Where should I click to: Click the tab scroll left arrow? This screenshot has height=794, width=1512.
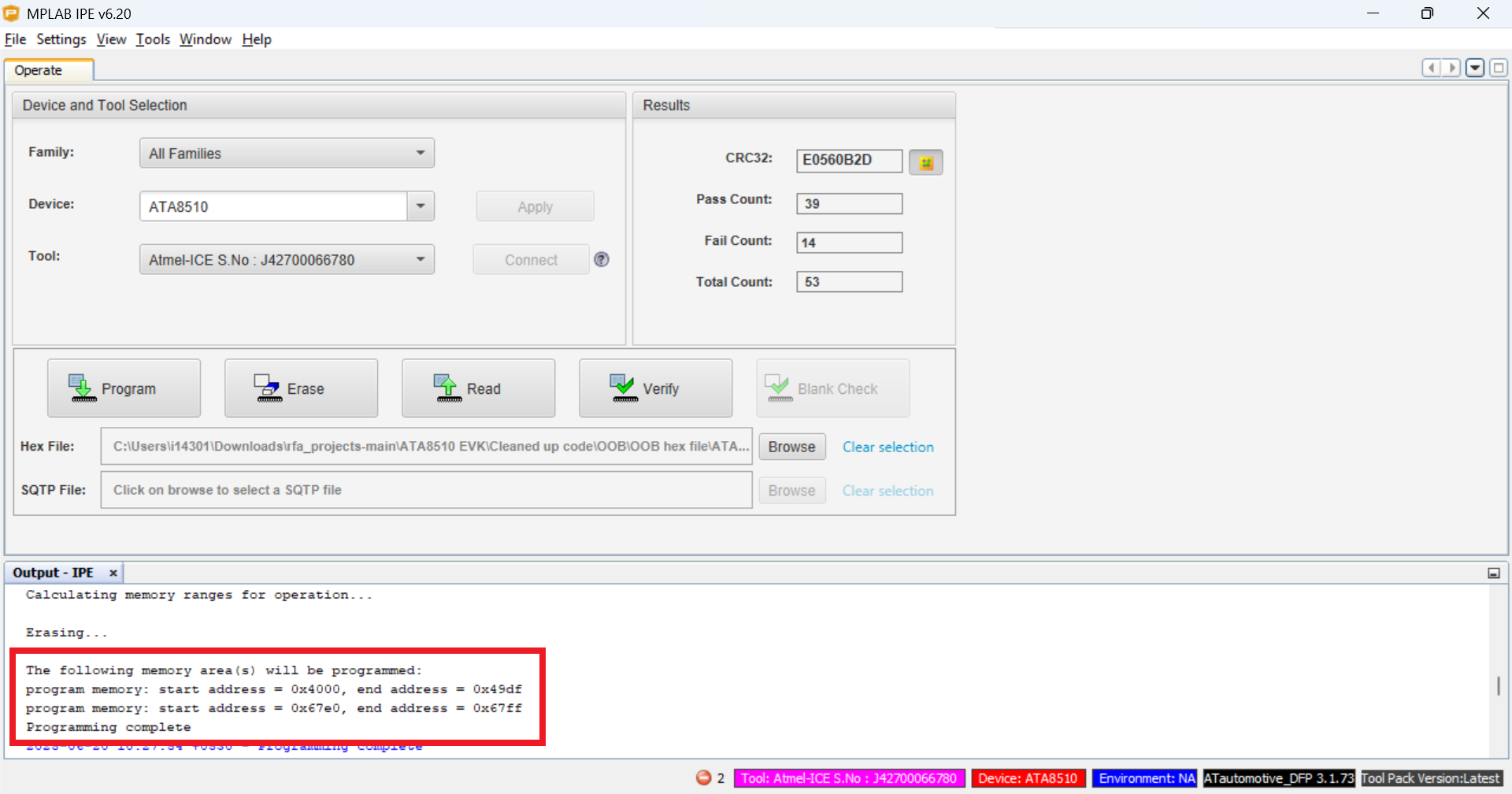pyautogui.click(x=1431, y=68)
